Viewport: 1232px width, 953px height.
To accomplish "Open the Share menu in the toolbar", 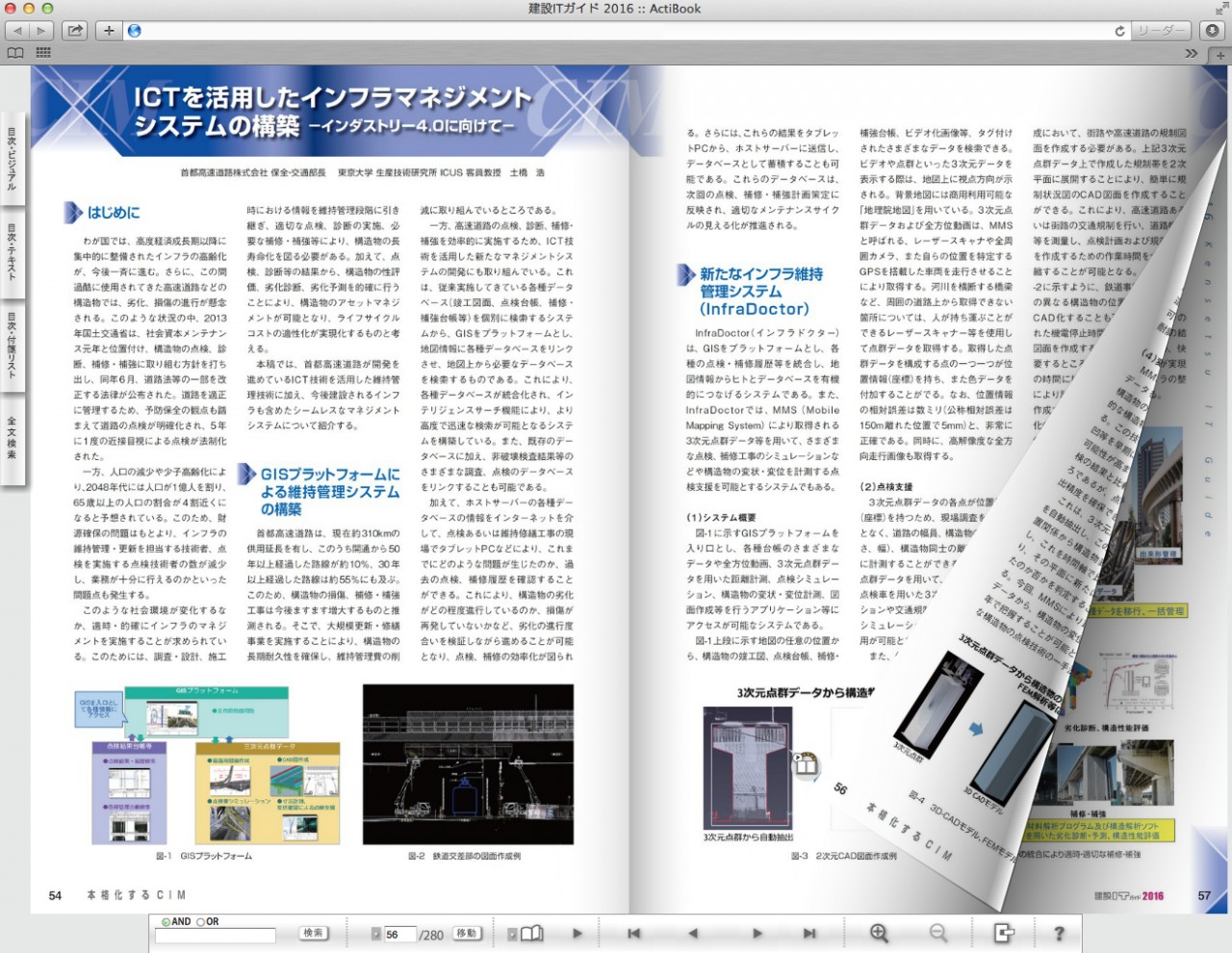I will coord(75,31).
